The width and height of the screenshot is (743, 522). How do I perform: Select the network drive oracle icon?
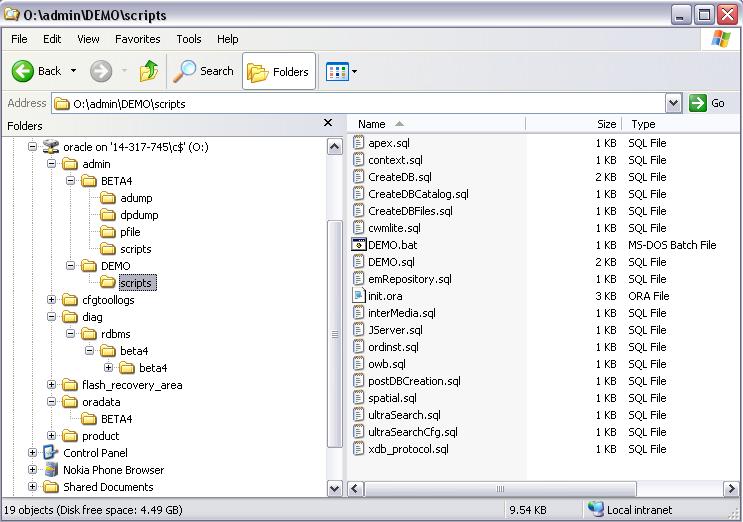click(51, 147)
